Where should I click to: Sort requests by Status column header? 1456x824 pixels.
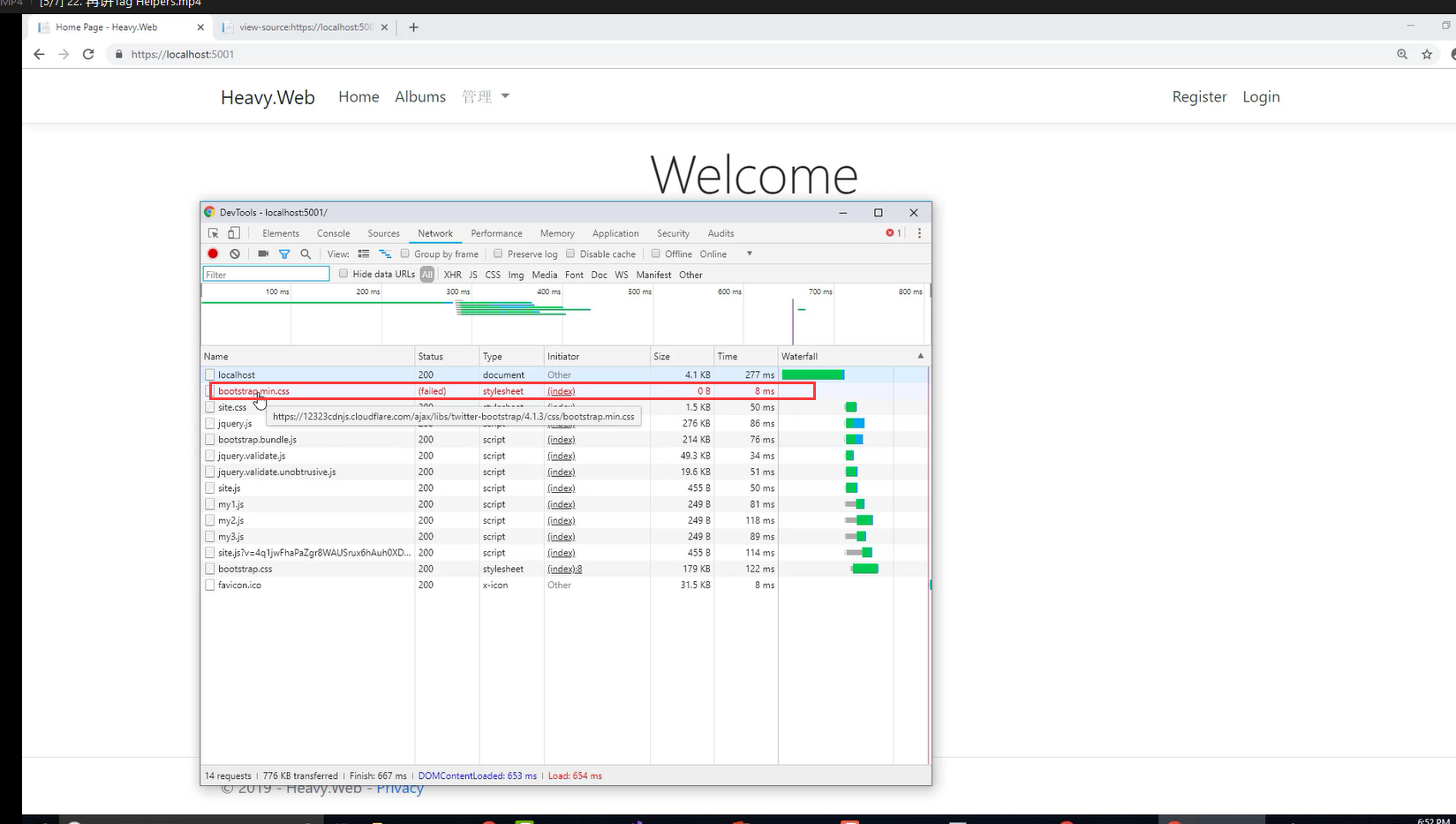click(447, 356)
